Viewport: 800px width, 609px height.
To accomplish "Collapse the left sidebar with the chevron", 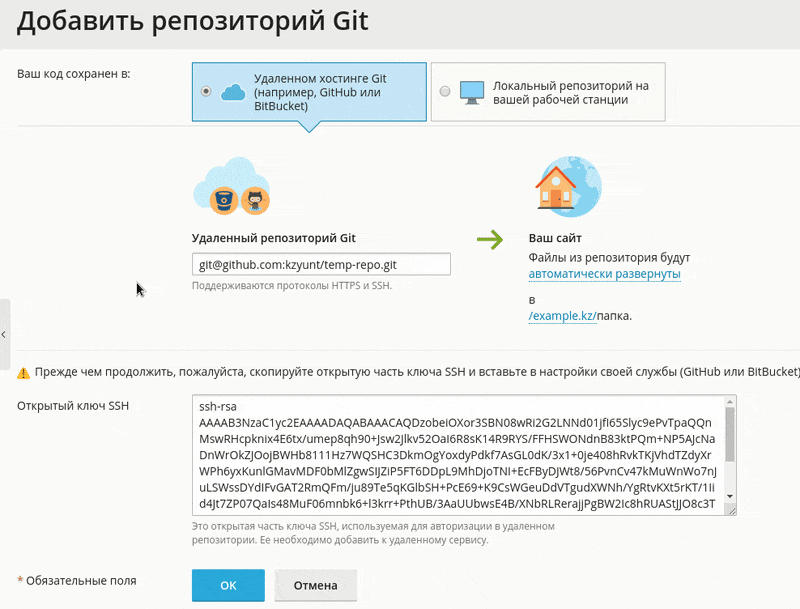I will (5, 333).
